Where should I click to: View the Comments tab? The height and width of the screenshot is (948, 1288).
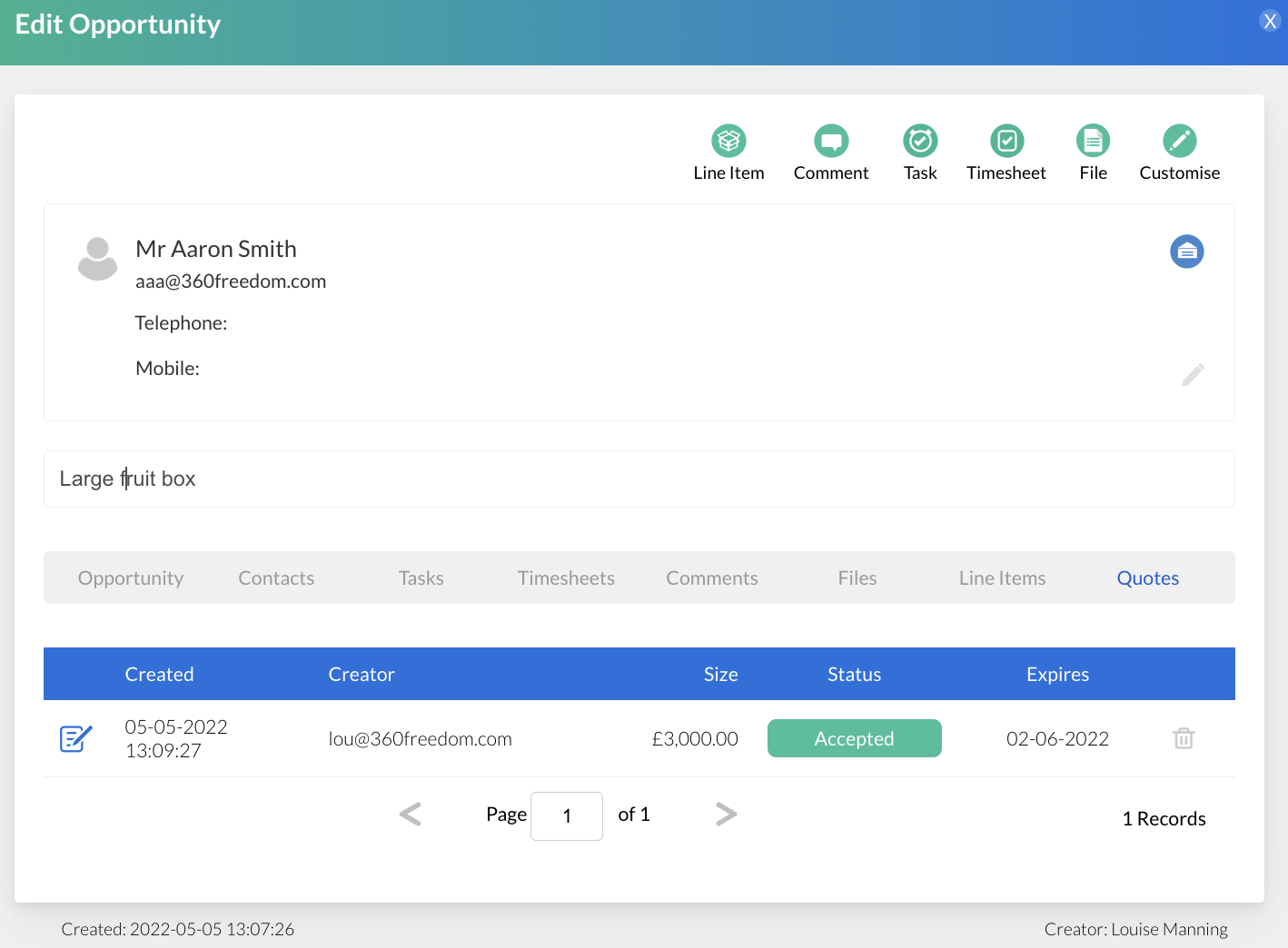click(711, 578)
